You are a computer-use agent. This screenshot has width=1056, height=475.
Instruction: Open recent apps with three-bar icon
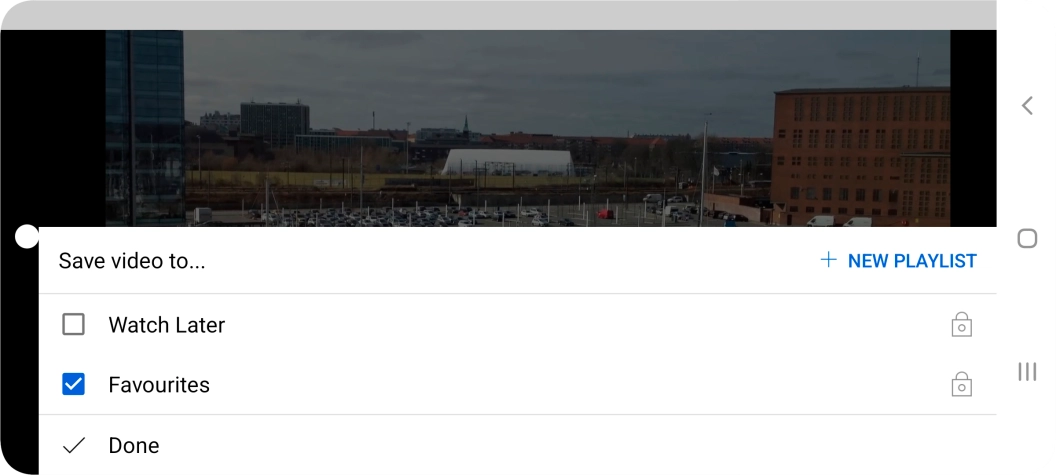(x=1027, y=371)
